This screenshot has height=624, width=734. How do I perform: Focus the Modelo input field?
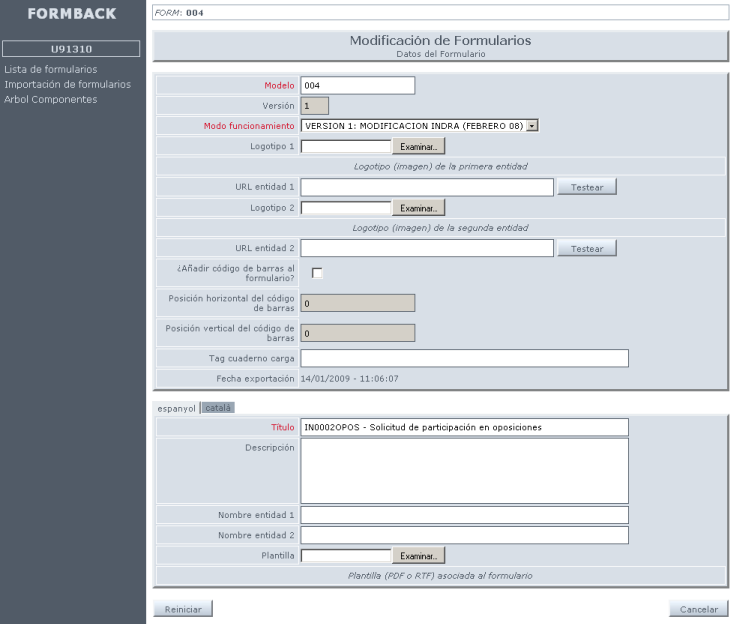pyautogui.click(x=357, y=86)
